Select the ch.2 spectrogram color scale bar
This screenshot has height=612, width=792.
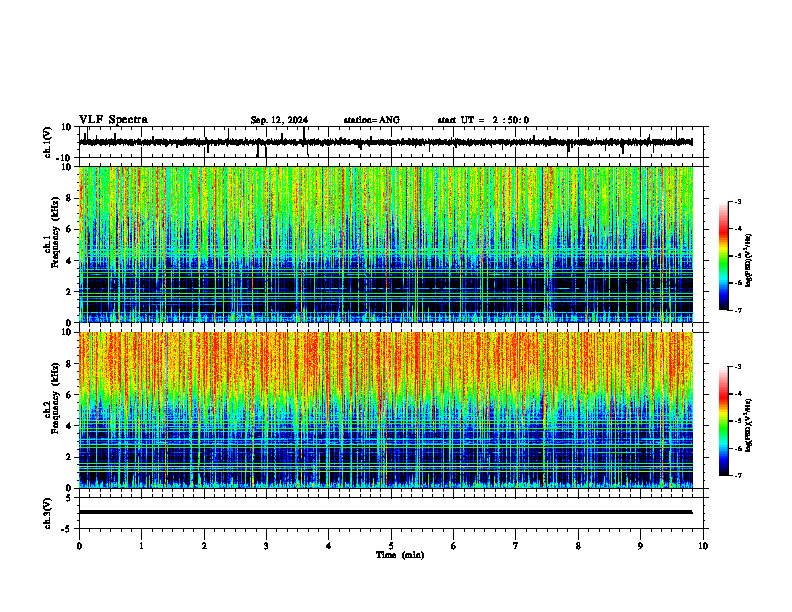[x=723, y=421]
